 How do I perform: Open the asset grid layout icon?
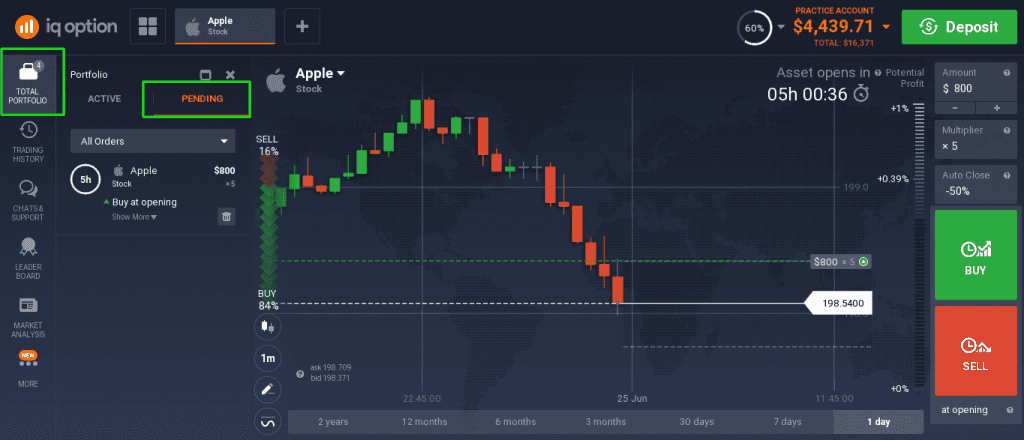pos(148,27)
